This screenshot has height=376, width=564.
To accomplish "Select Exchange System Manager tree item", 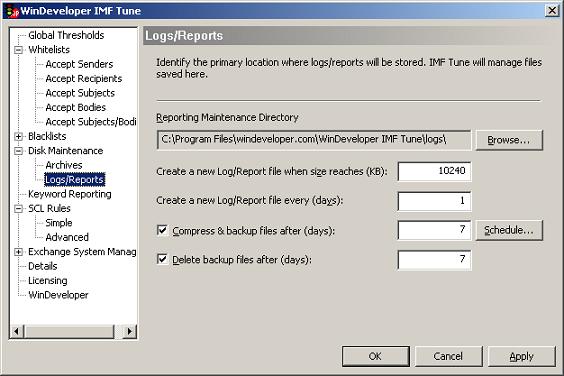I will pos(82,252).
